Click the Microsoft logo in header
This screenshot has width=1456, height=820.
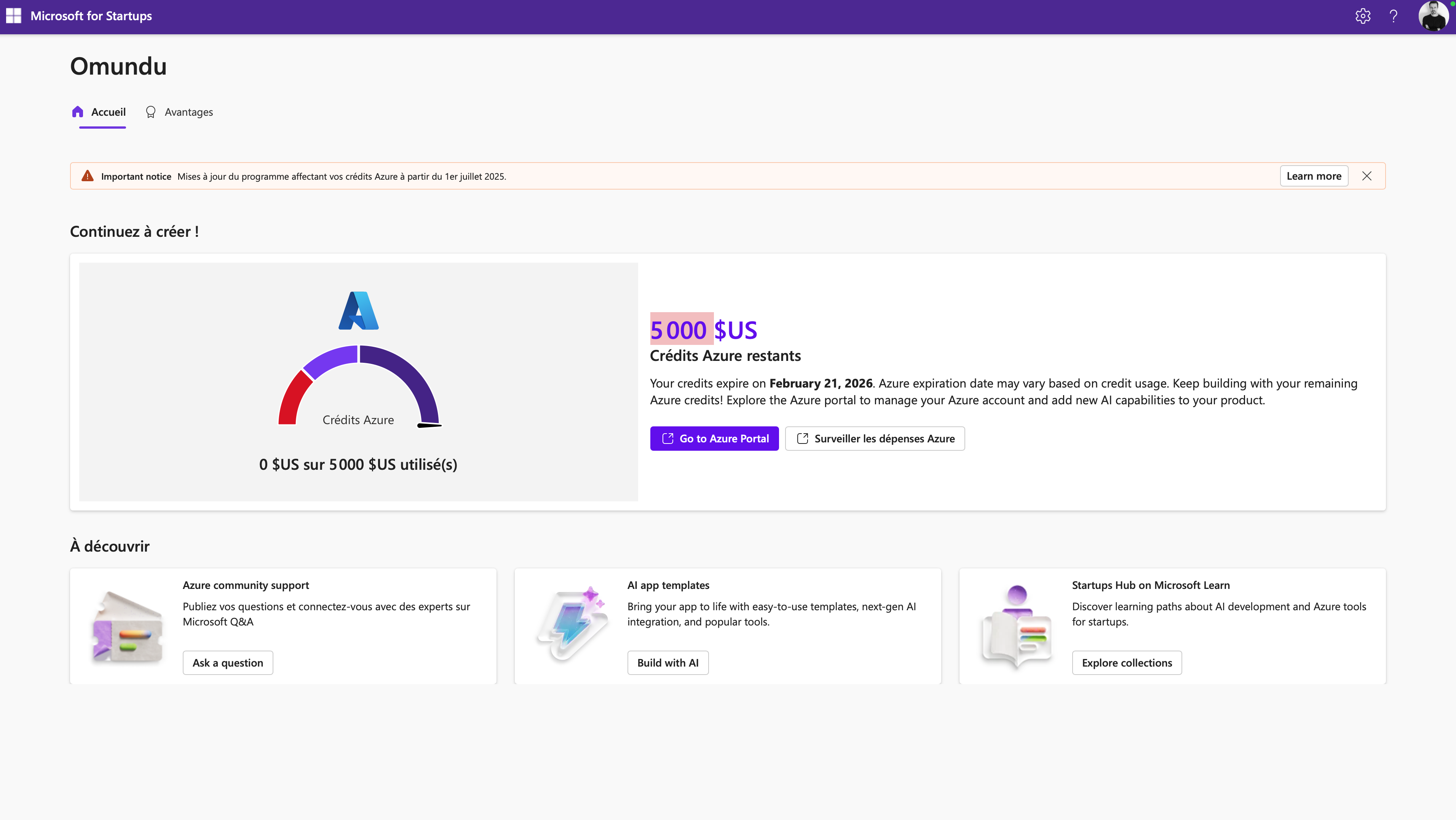point(14,16)
